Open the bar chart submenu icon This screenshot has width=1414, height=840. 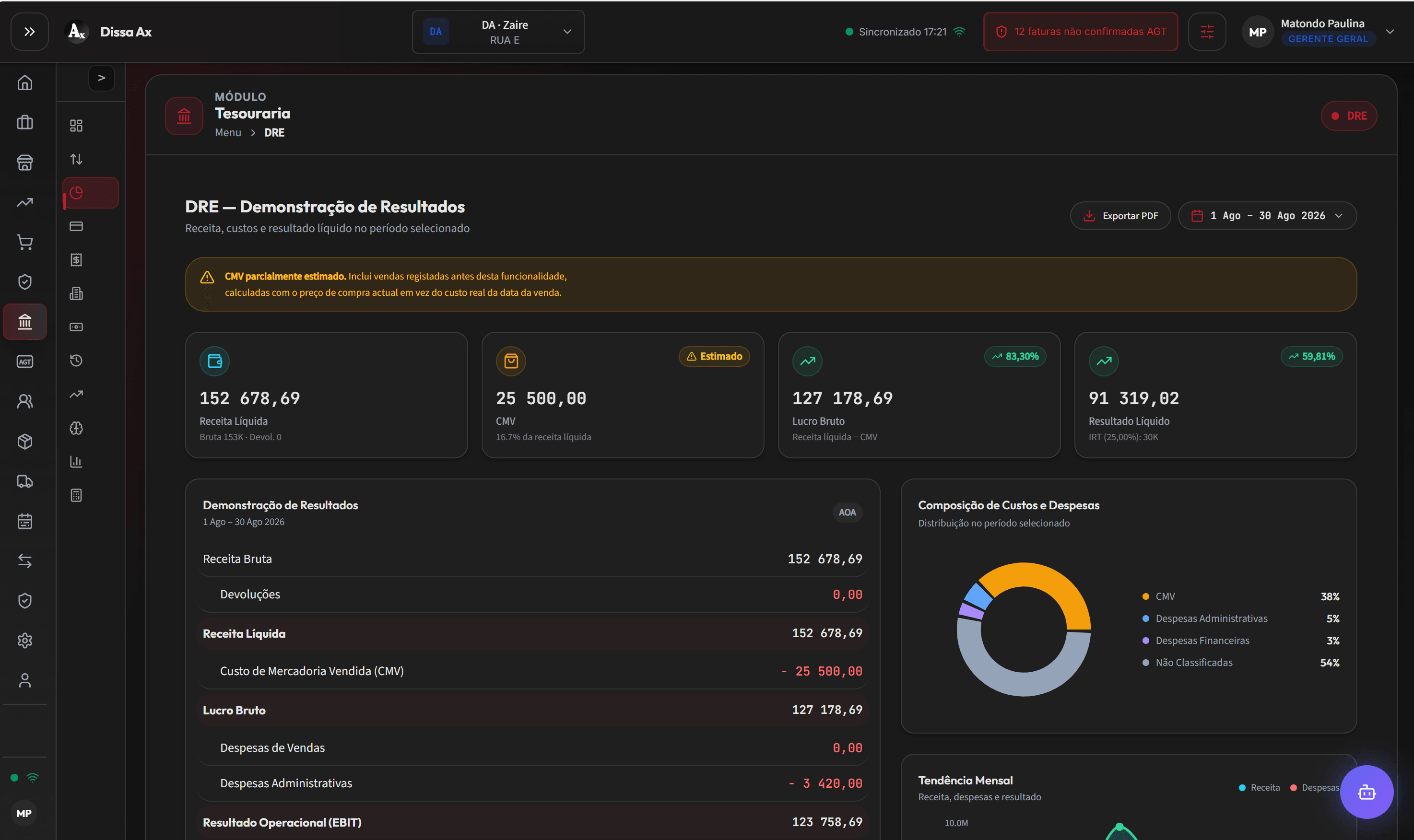[x=76, y=462]
